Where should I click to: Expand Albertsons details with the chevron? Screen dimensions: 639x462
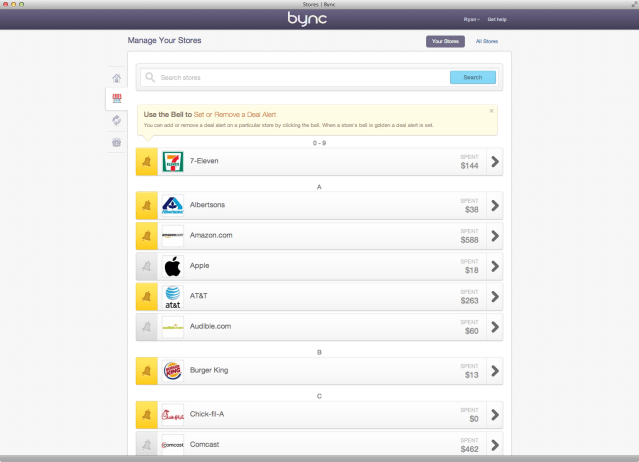point(495,205)
